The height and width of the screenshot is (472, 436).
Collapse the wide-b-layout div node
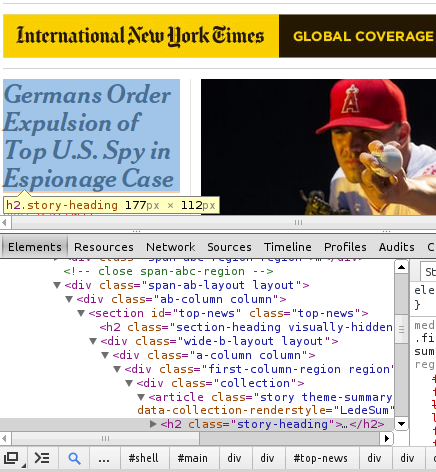[93, 341]
